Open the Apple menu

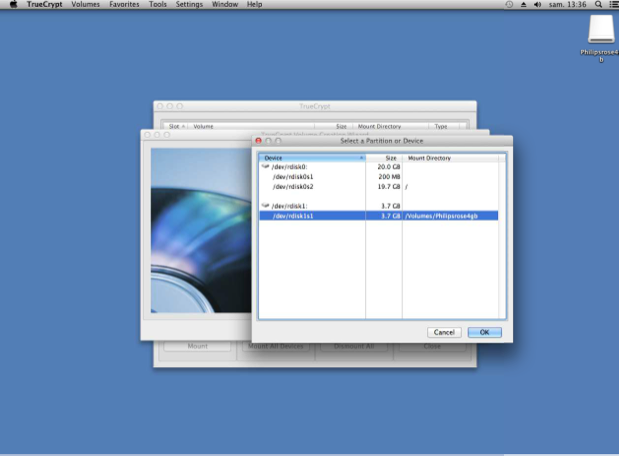pos(13,4)
